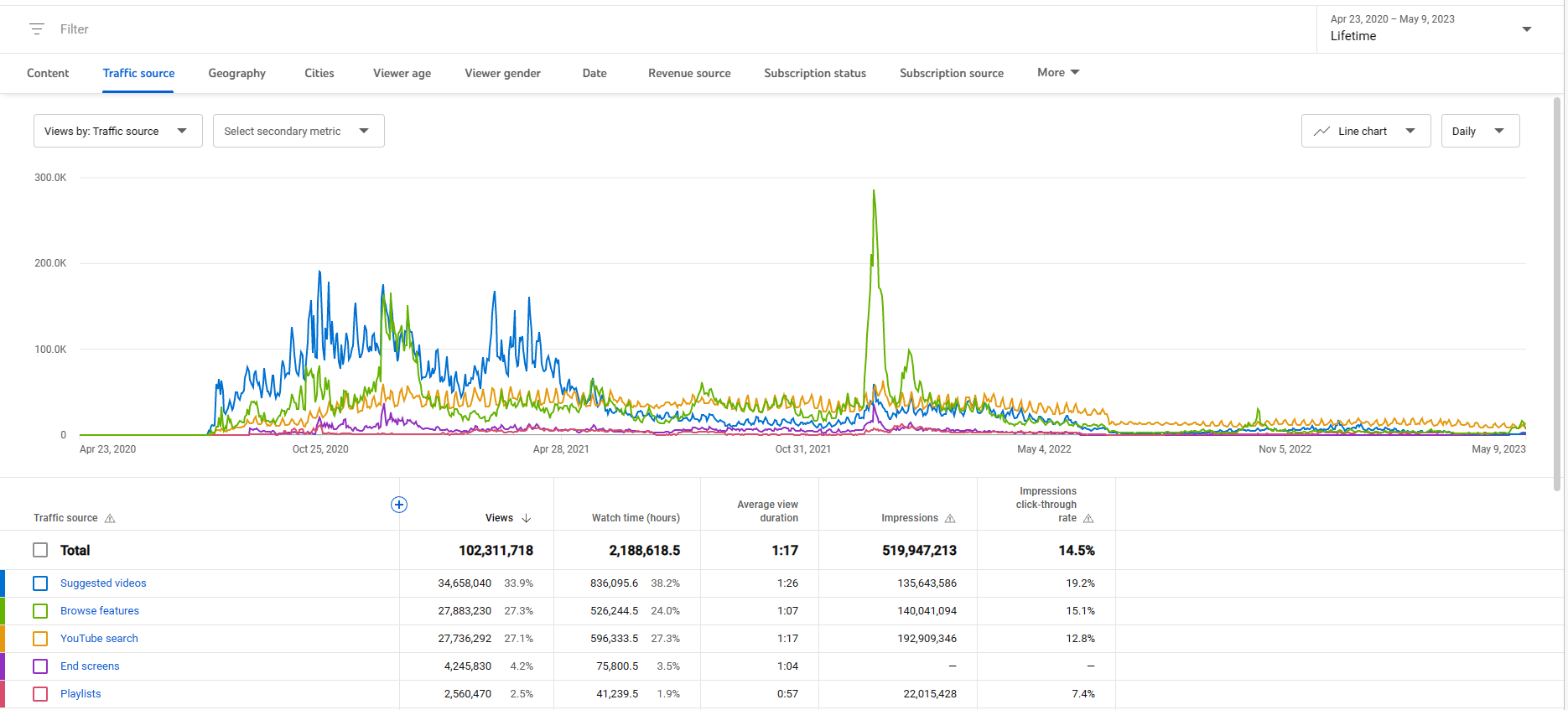
Task: Expand the Daily granularity dropdown
Action: click(x=1479, y=132)
